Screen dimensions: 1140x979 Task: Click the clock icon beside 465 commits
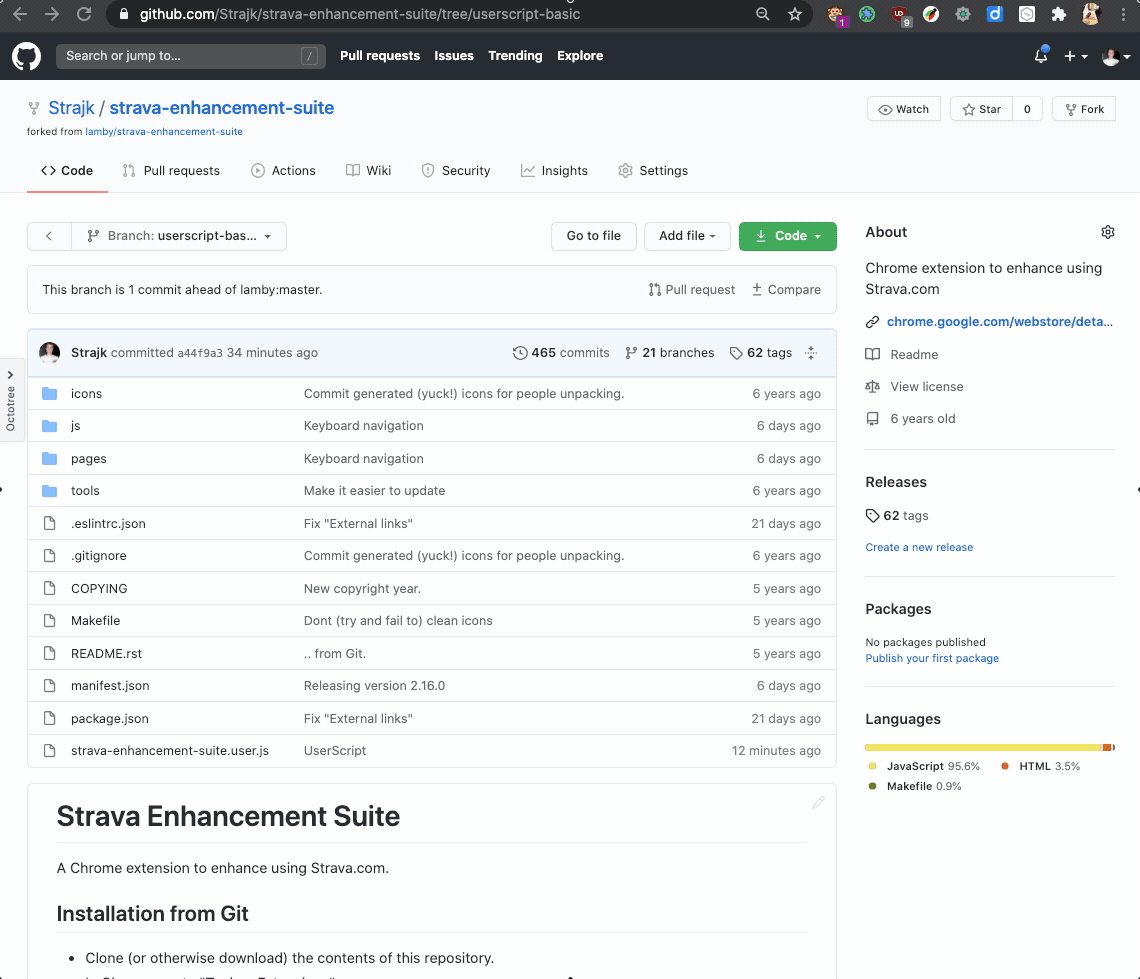(520, 352)
